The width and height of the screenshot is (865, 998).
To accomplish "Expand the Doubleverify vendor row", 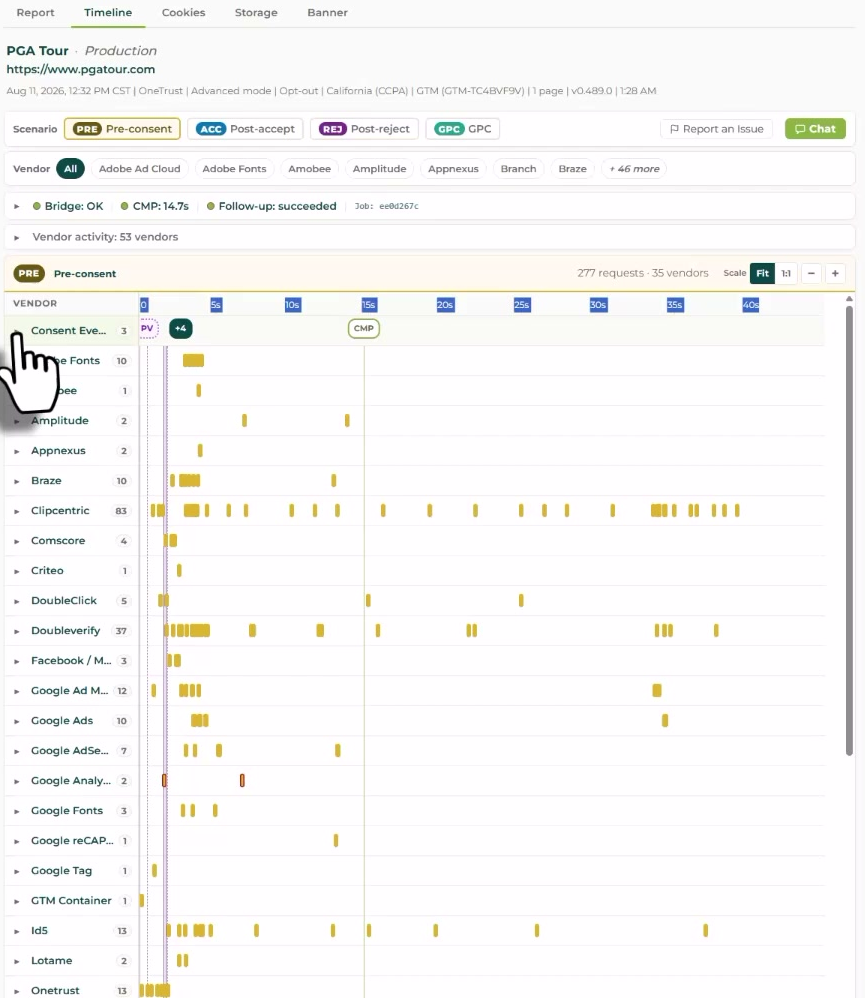I will (17, 631).
